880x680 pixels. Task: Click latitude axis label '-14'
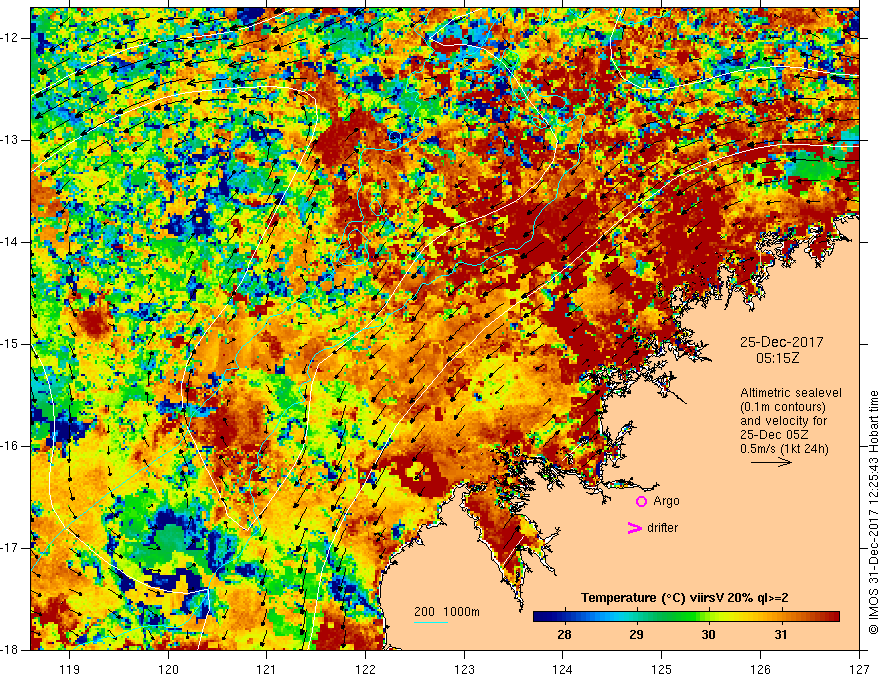pos(10,242)
